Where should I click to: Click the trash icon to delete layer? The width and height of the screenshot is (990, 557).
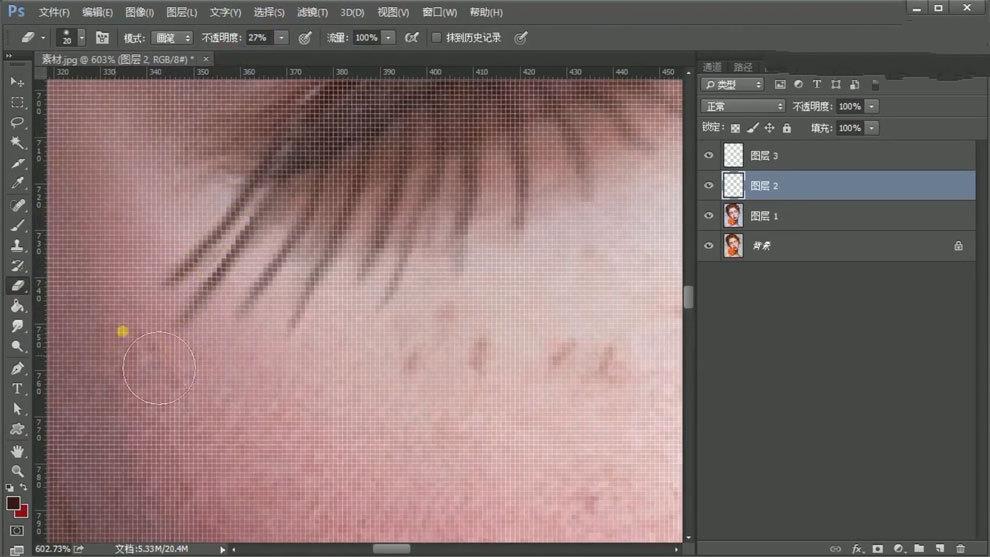click(x=960, y=549)
